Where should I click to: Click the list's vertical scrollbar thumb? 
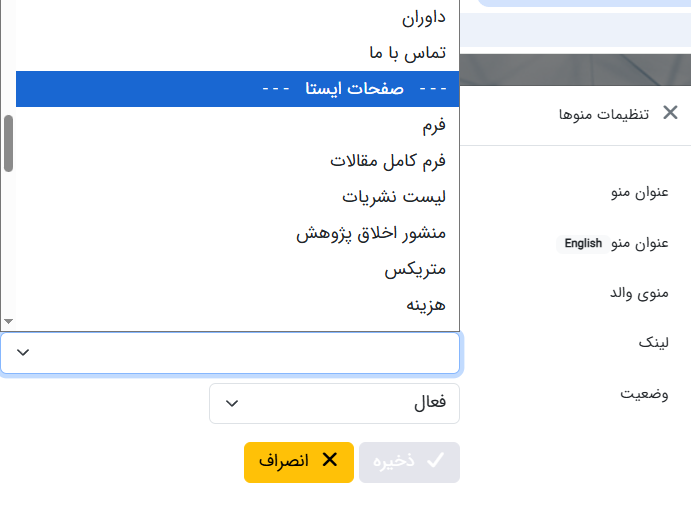9,143
